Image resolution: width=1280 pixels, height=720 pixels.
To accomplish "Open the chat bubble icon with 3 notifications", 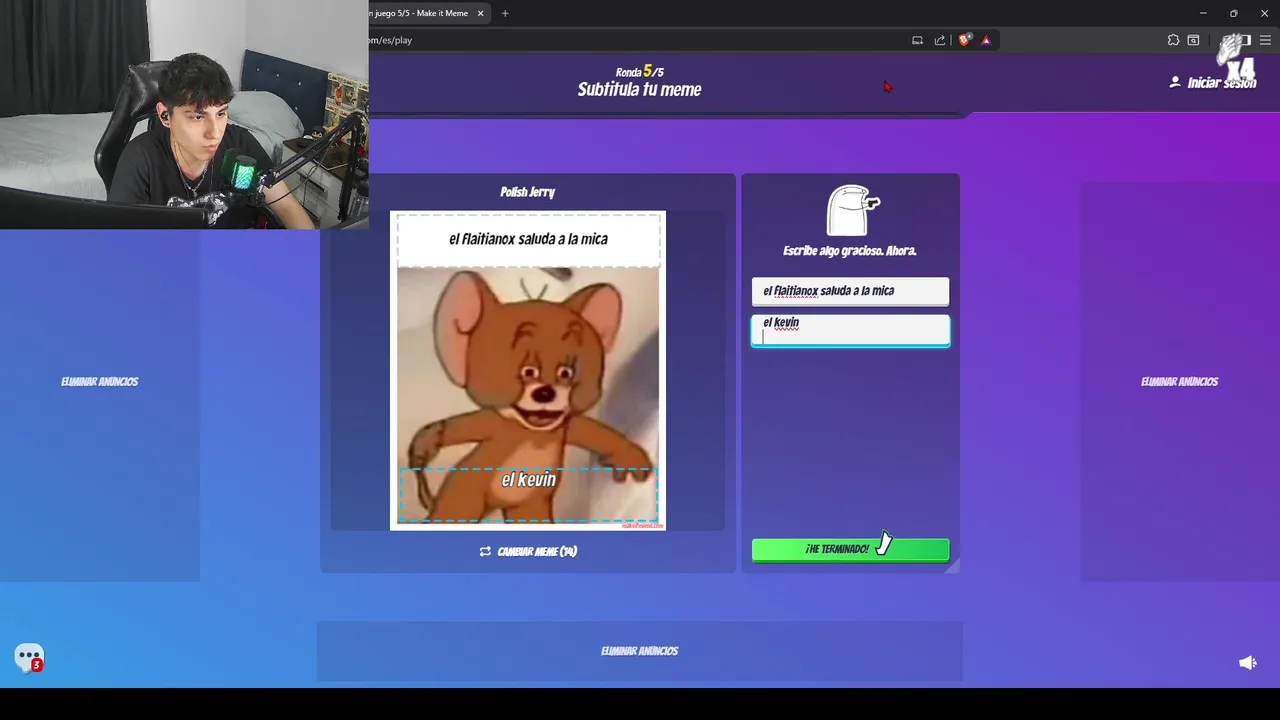I will pyautogui.click(x=29, y=657).
